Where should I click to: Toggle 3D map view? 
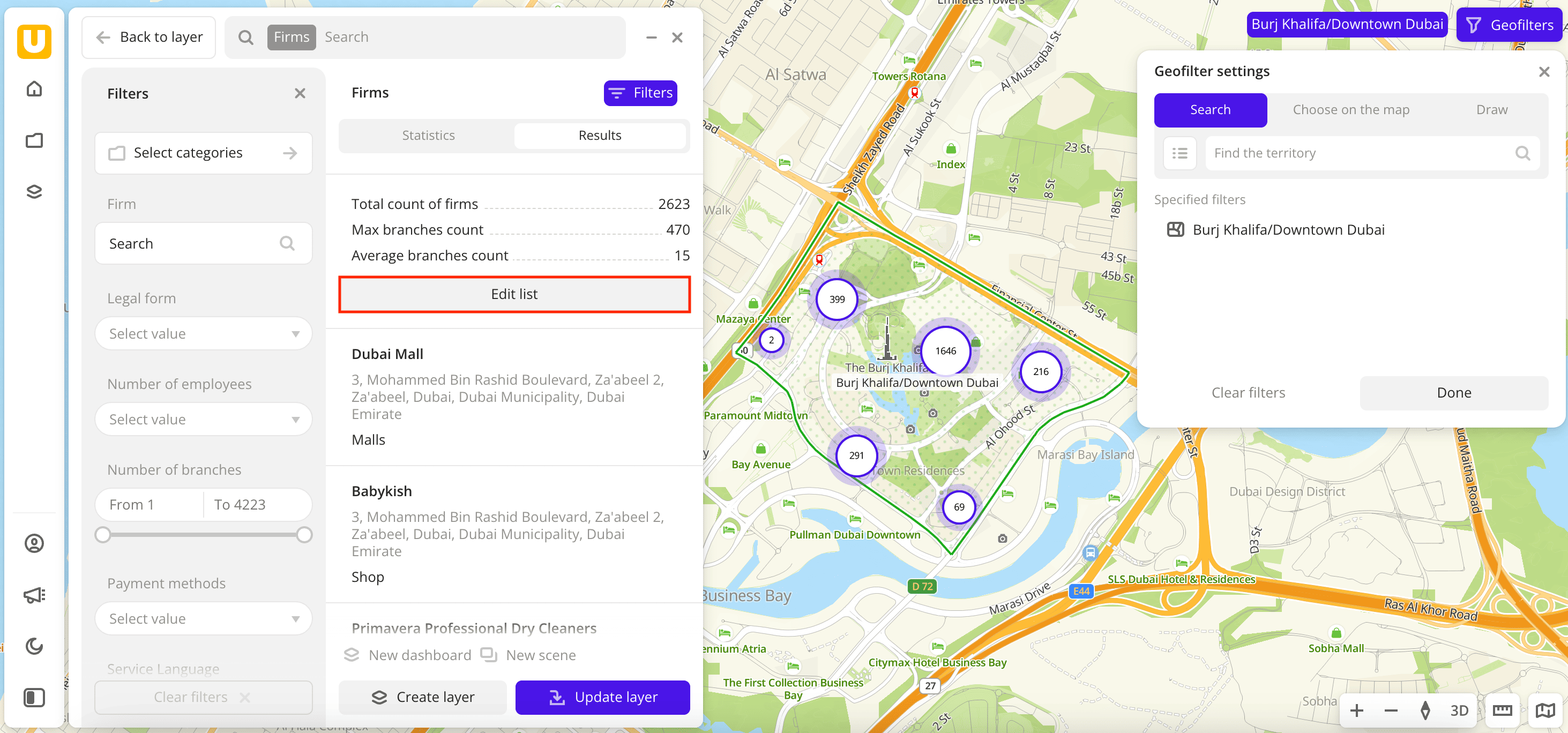1459,710
